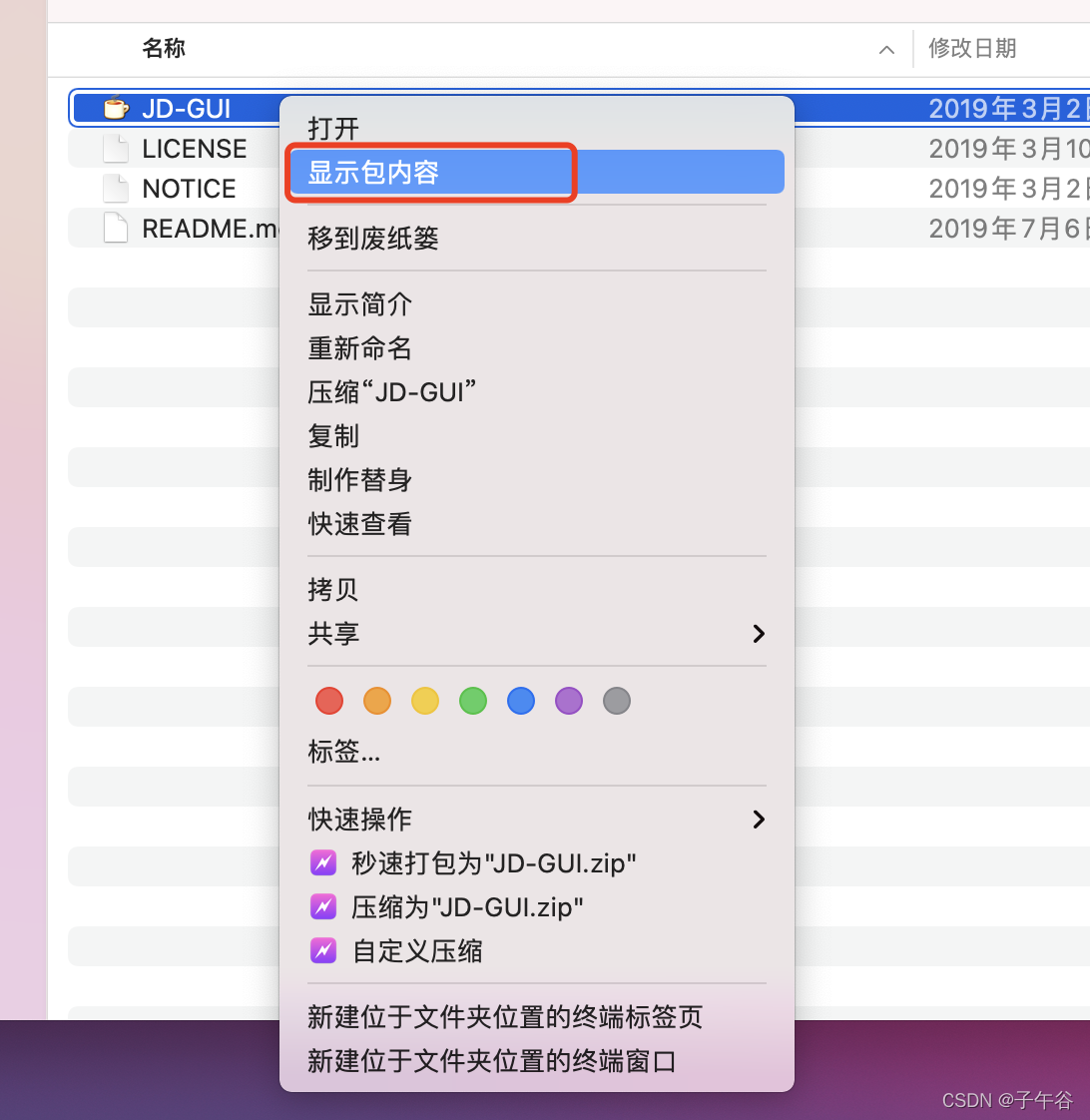Click the LICENSE file document icon
1090x1120 pixels.
tap(116, 148)
